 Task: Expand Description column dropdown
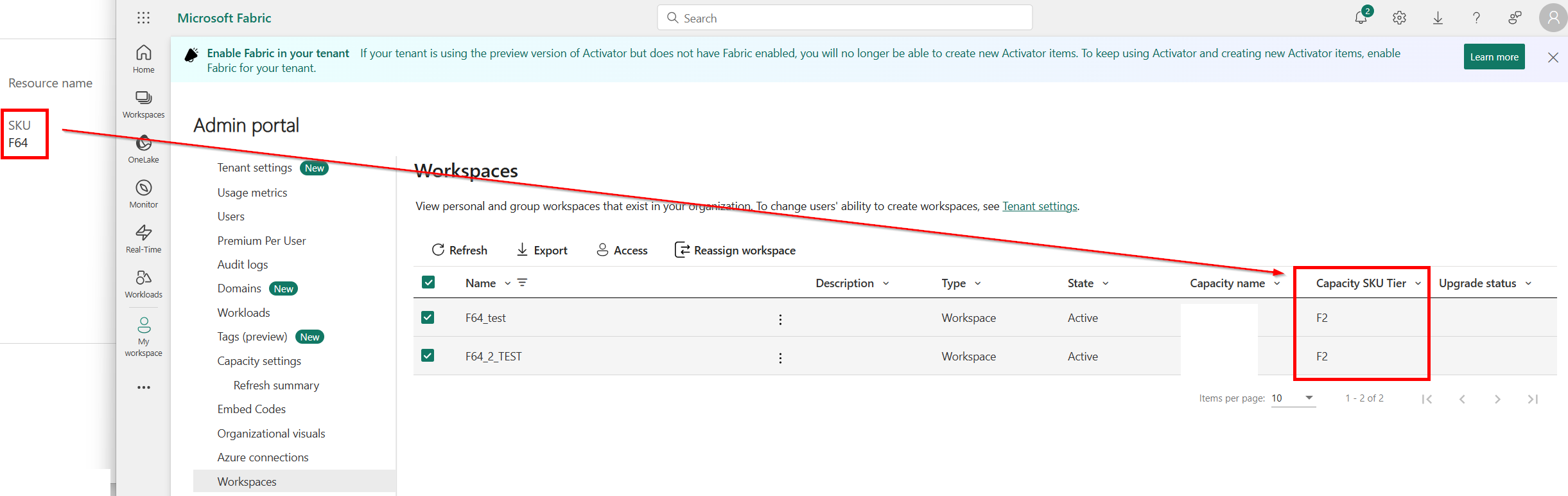[x=886, y=283]
